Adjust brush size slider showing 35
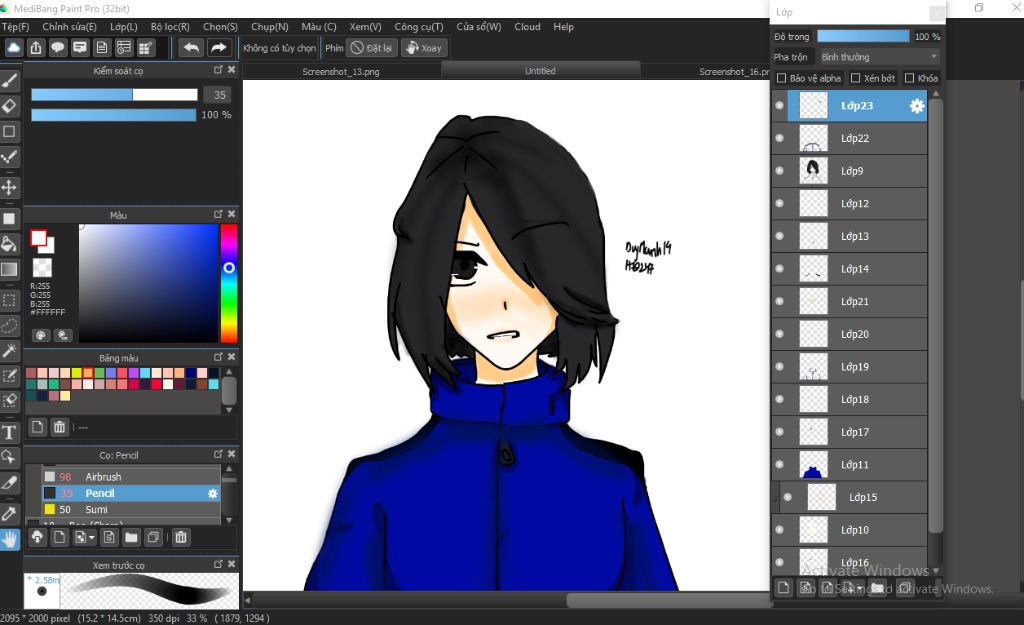 pyautogui.click(x=114, y=95)
